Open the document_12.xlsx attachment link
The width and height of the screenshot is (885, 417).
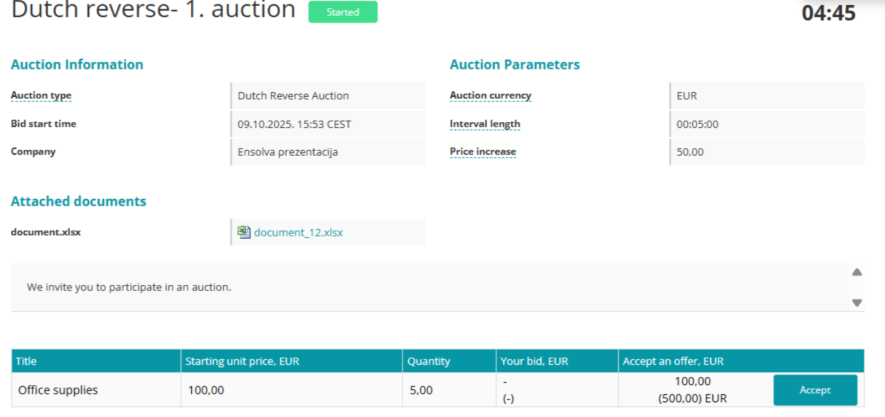click(x=298, y=232)
